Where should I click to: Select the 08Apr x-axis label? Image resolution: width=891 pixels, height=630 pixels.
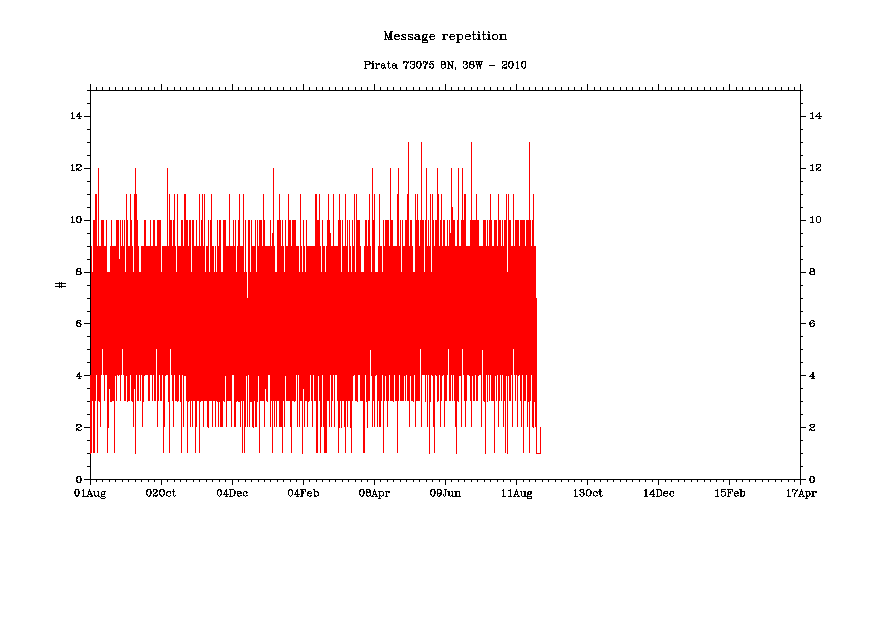(x=374, y=493)
